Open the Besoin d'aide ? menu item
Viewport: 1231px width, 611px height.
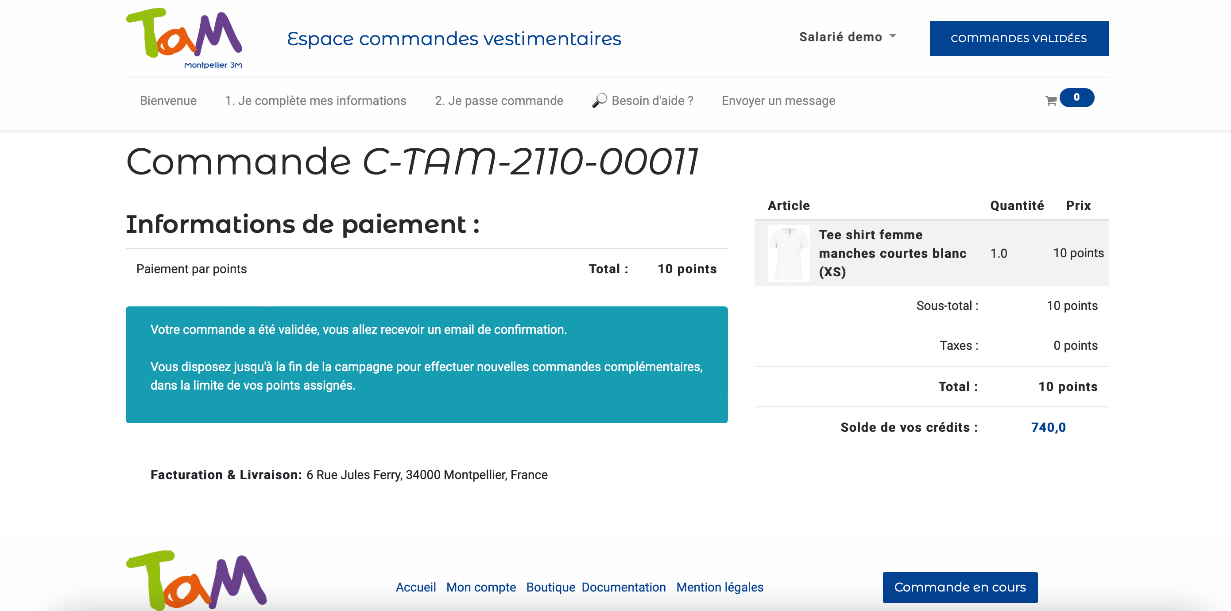point(652,101)
